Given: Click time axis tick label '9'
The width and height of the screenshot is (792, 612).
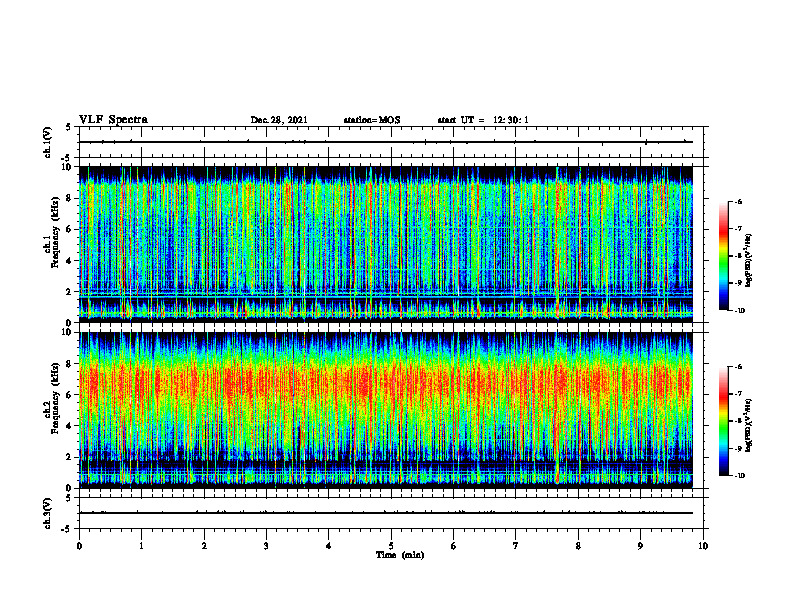Looking at the screenshot, I should coord(640,546).
